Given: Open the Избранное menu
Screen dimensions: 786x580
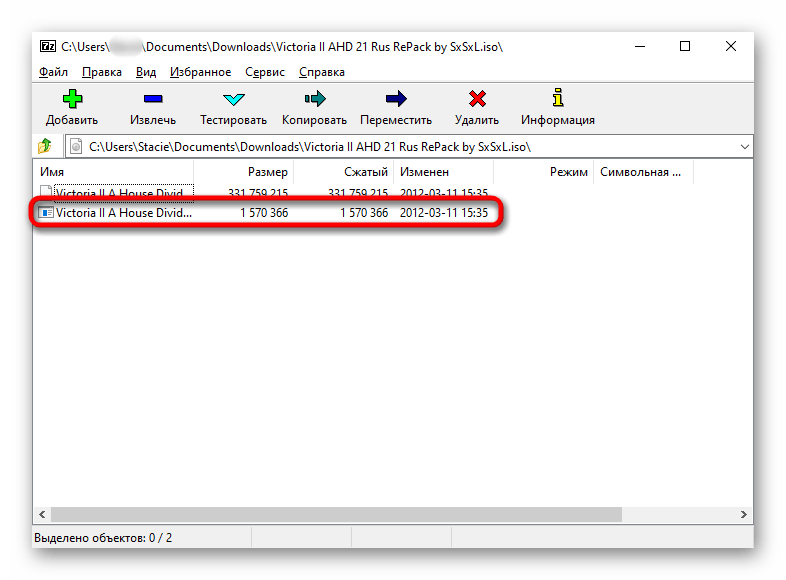Looking at the screenshot, I should (201, 72).
